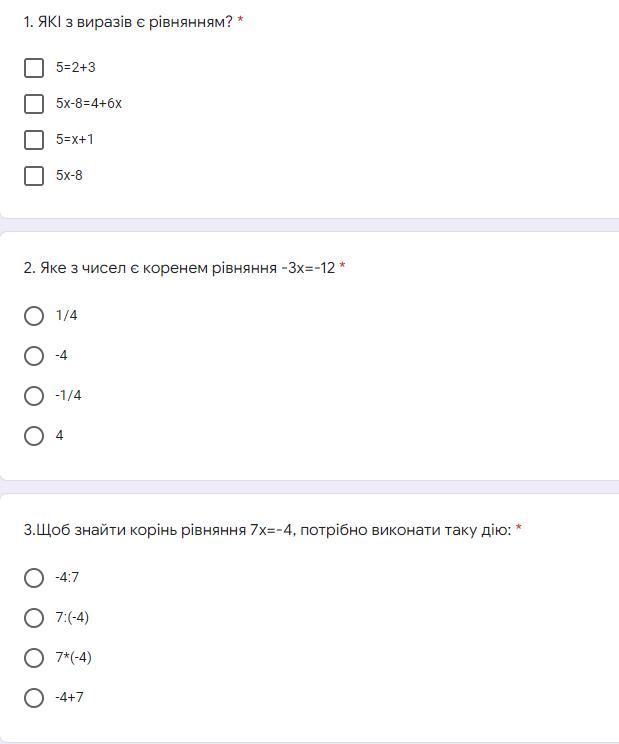Choose the -4:7 radio option
Image resolution: width=619 pixels, height=744 pixels.
(34, 577)
